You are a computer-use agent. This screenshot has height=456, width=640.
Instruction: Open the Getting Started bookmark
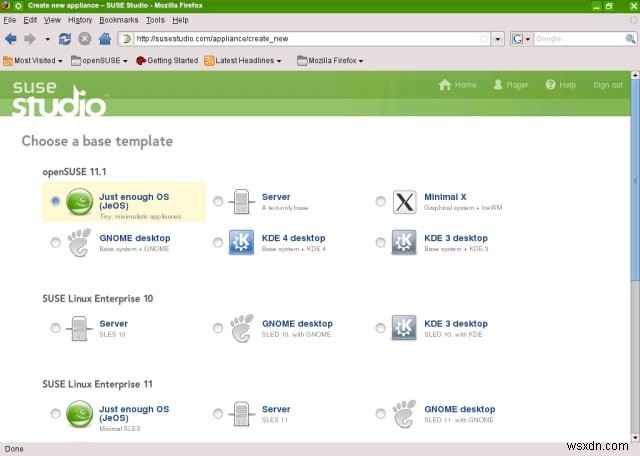[x=167, y=60]
